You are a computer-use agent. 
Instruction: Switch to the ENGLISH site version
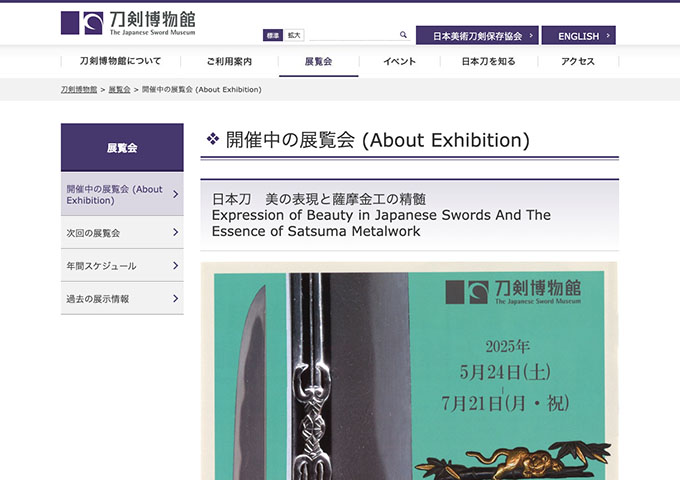pos(579,36)
